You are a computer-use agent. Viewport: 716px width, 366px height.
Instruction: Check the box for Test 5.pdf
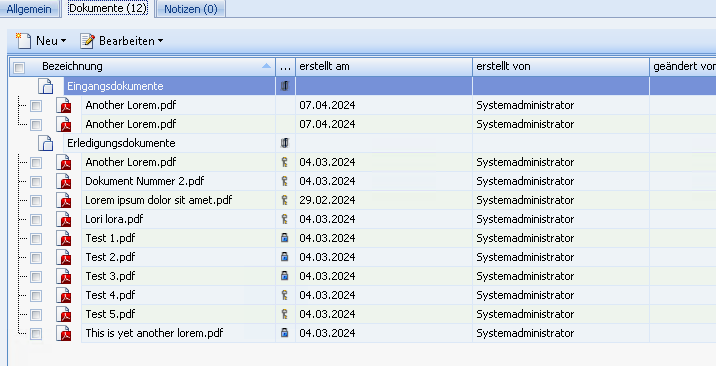(36, 315)
